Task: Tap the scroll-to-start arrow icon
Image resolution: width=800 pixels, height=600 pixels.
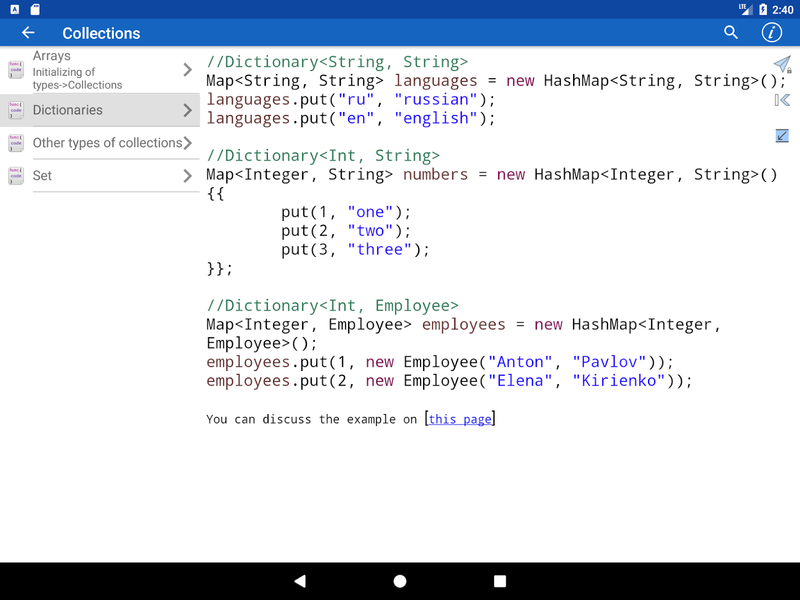Action: (x=781, y=99)
